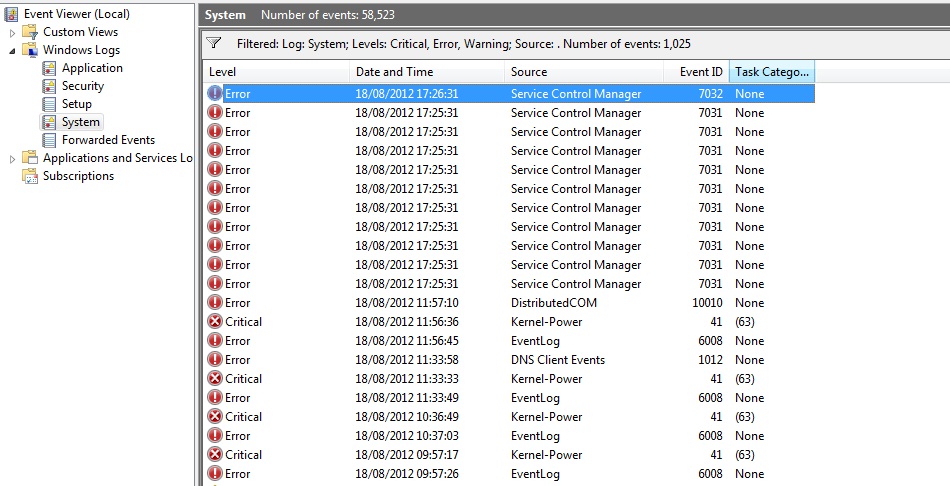Click the Application log icon
Screen dimensions: 950x486
(49, 68)
